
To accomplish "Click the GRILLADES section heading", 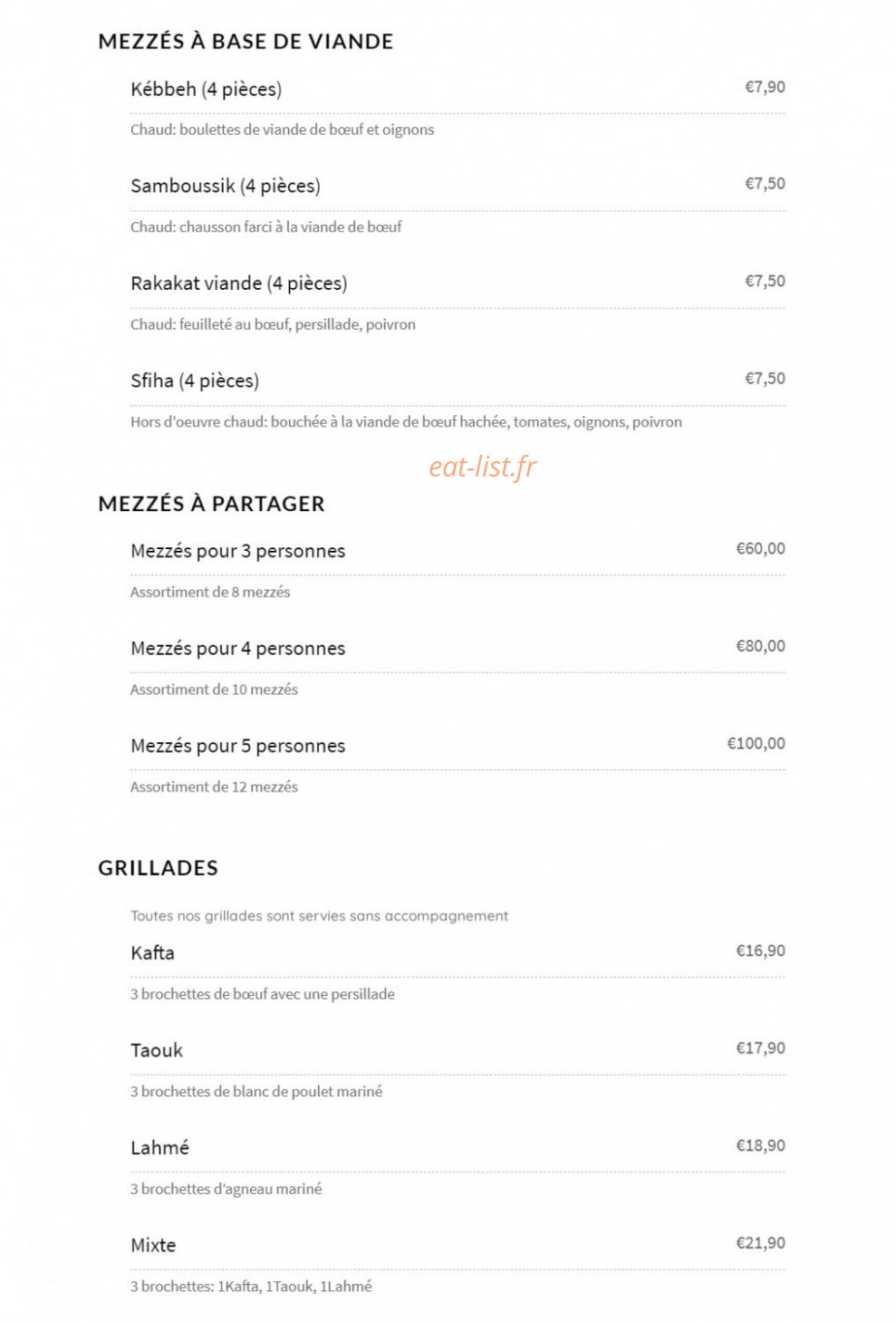I will pyautogui.click(x=158, y=868).
